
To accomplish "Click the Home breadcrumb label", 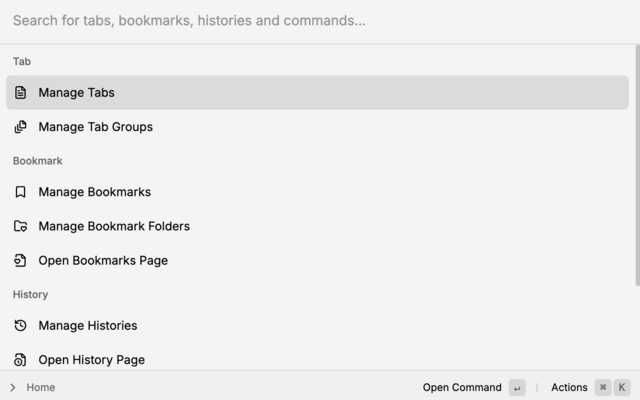I will pyautogui.click(x=41, y=388).
